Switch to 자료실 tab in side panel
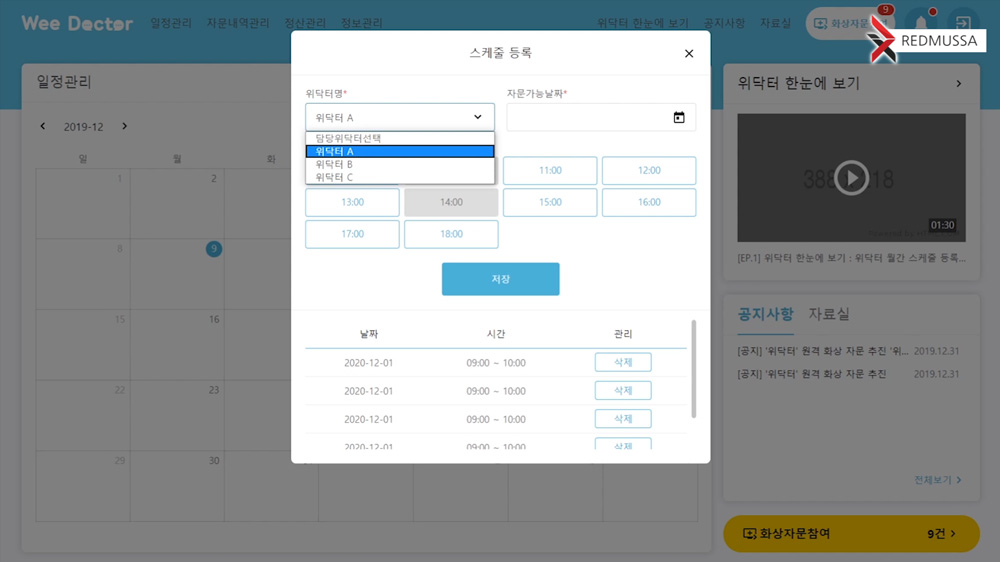 (x=829, y=314)
